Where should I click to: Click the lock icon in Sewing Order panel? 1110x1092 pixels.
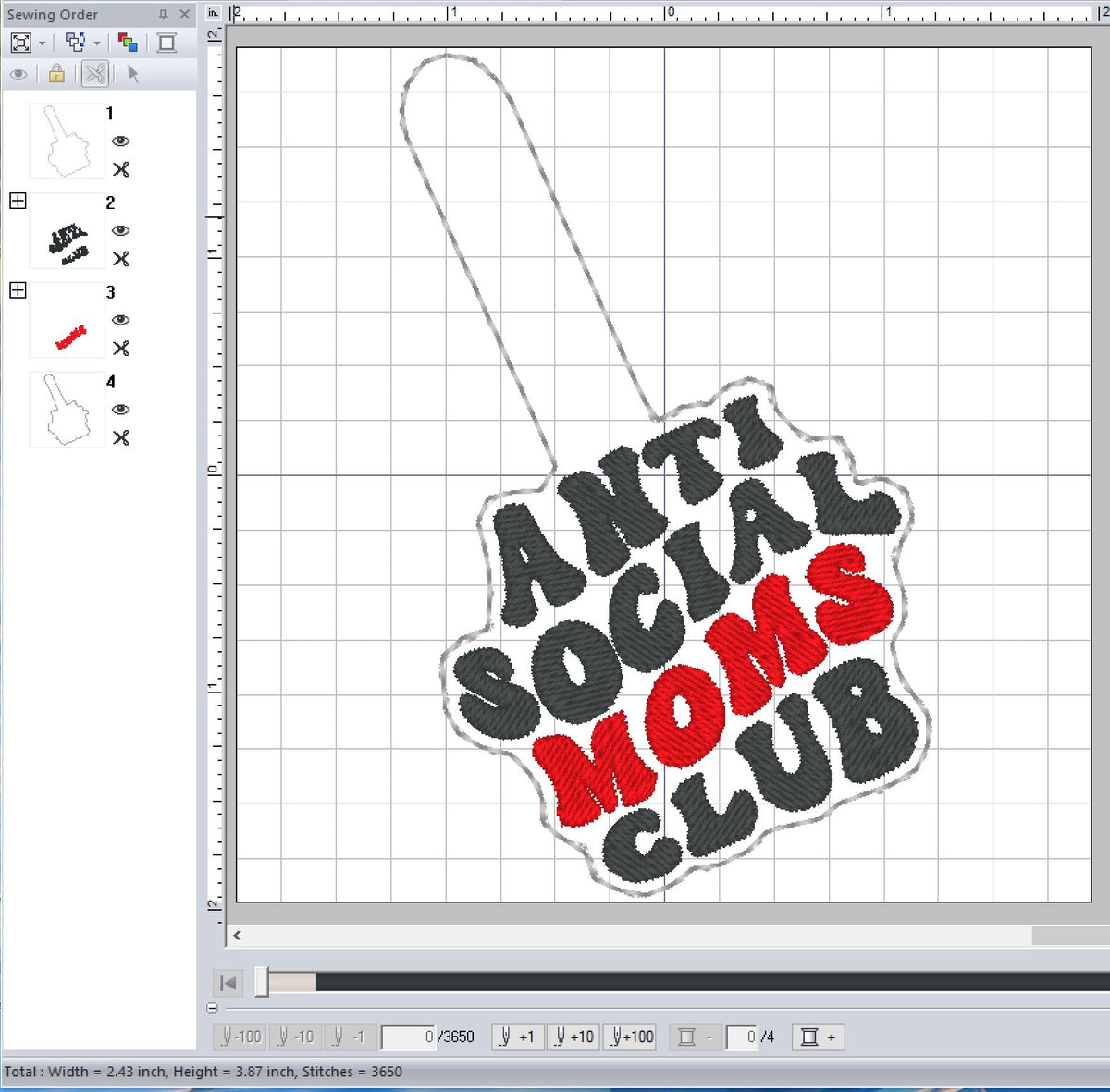pyautogui.click(x=56, y=74)
